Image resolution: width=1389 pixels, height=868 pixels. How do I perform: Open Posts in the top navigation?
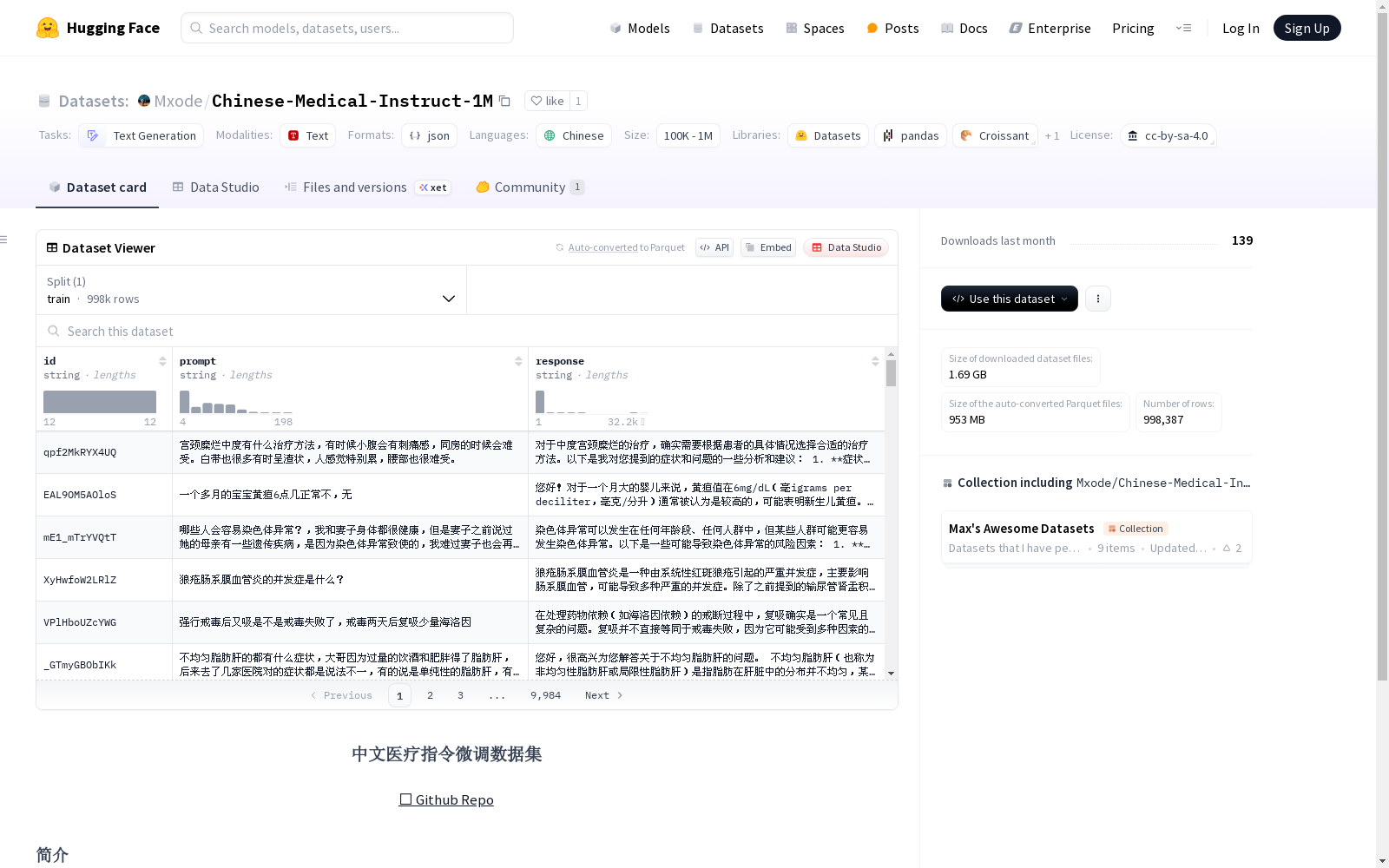[892, 28]
